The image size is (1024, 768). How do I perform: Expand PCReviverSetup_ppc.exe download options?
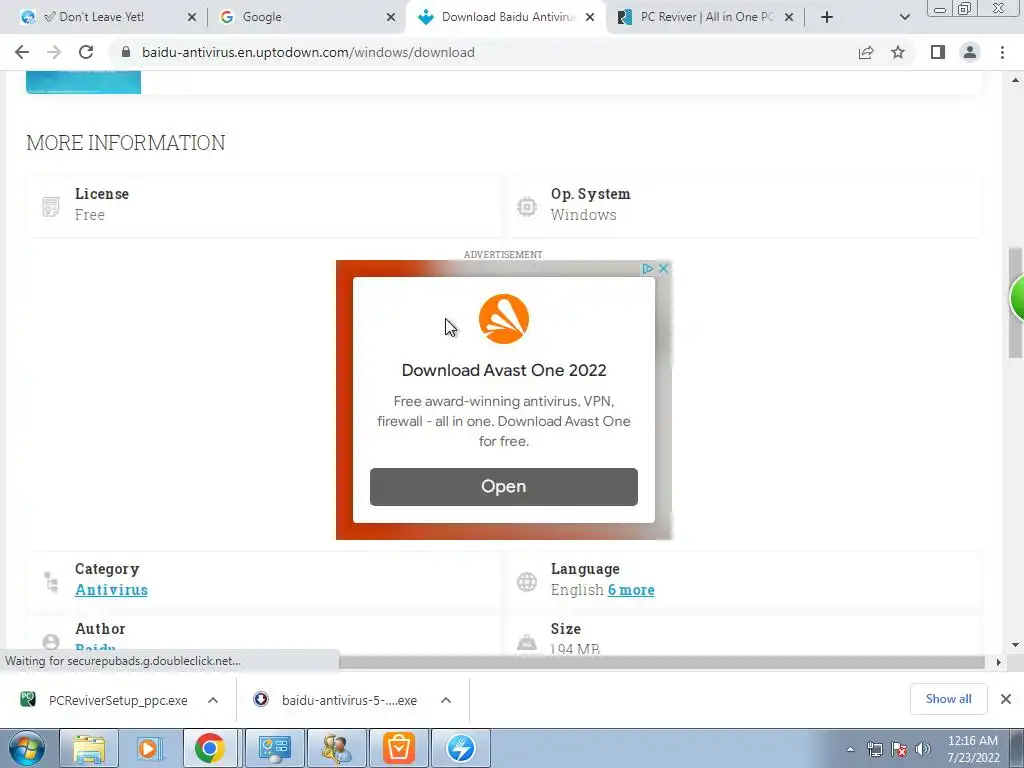213,700
